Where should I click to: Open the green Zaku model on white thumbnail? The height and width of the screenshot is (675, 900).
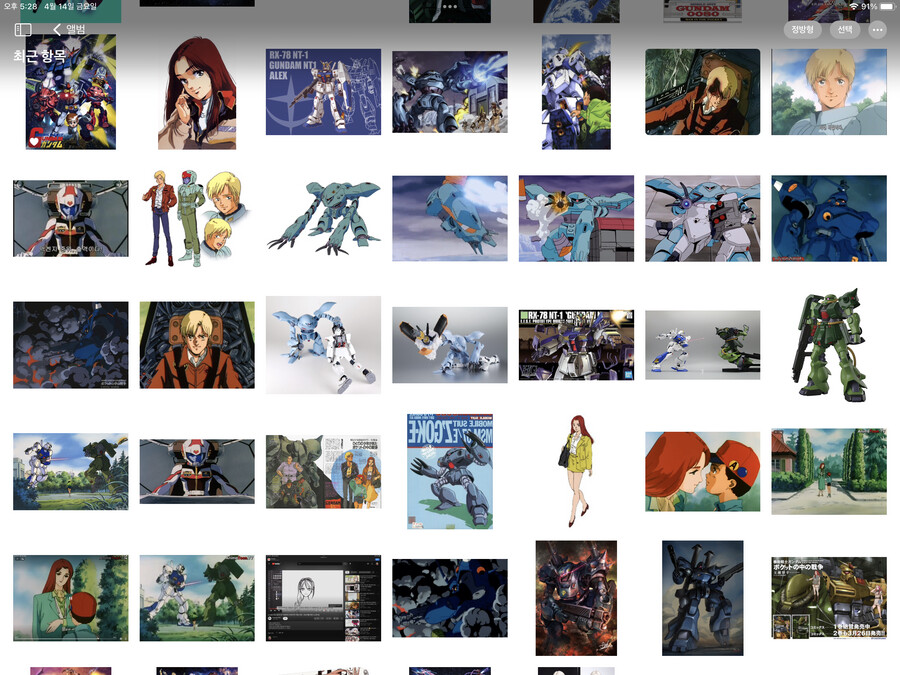(x=829, y=344)
